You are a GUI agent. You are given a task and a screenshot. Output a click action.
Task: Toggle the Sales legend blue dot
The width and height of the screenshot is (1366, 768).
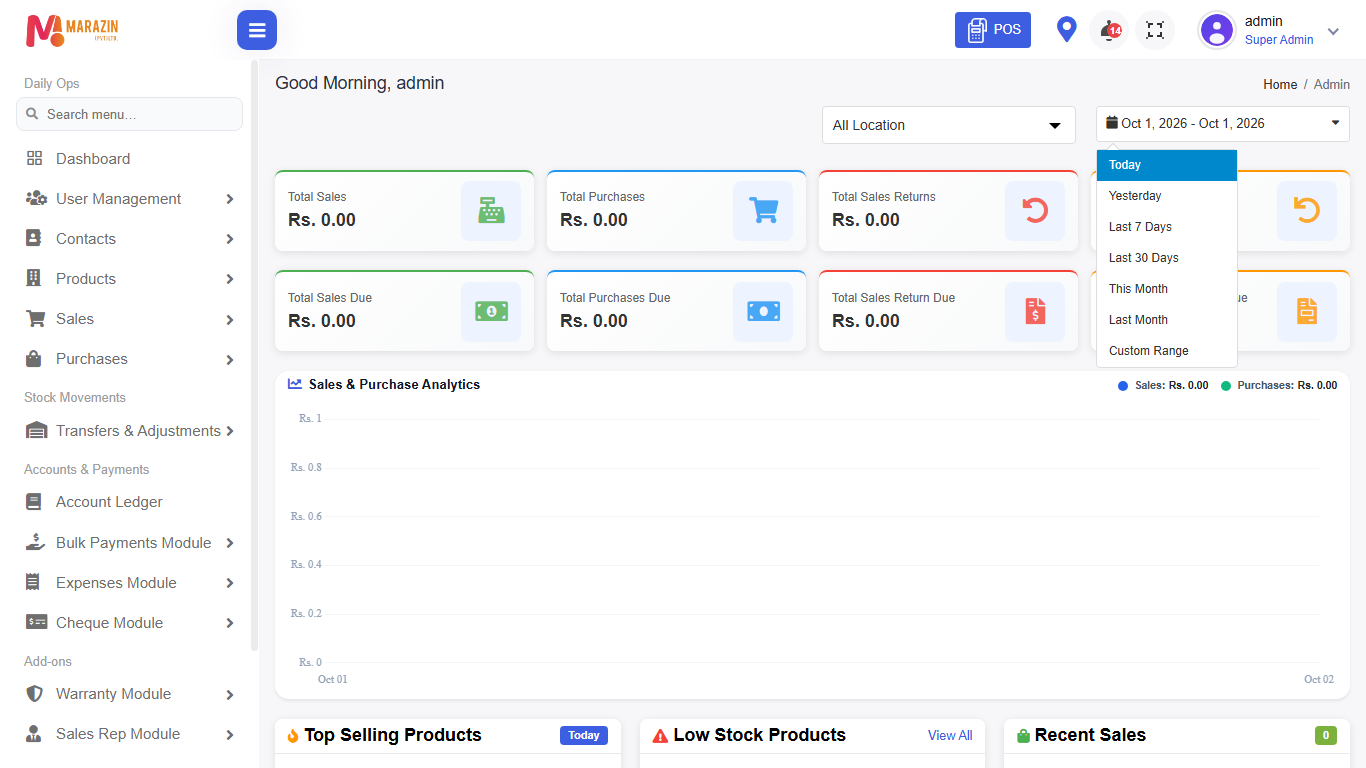(1123, 385)
